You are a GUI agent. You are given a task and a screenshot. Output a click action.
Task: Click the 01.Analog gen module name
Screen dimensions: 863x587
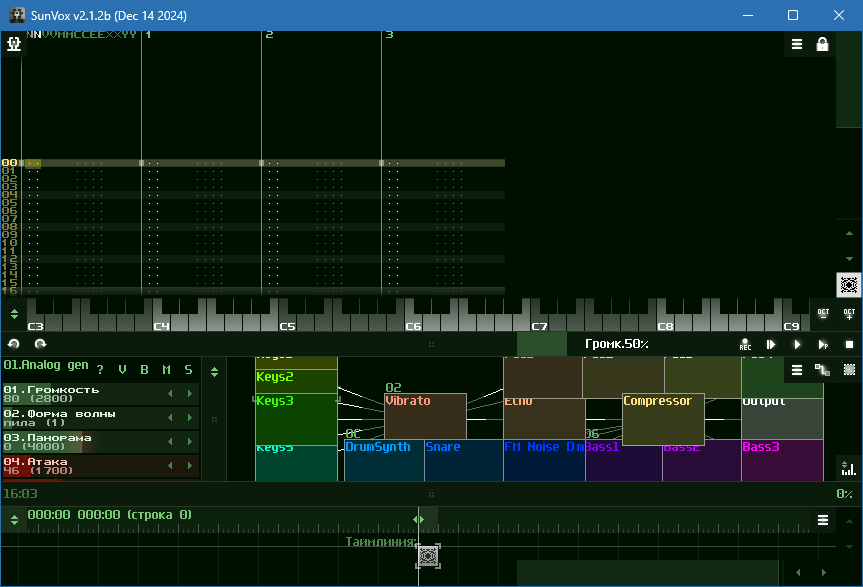coord(46,365)
